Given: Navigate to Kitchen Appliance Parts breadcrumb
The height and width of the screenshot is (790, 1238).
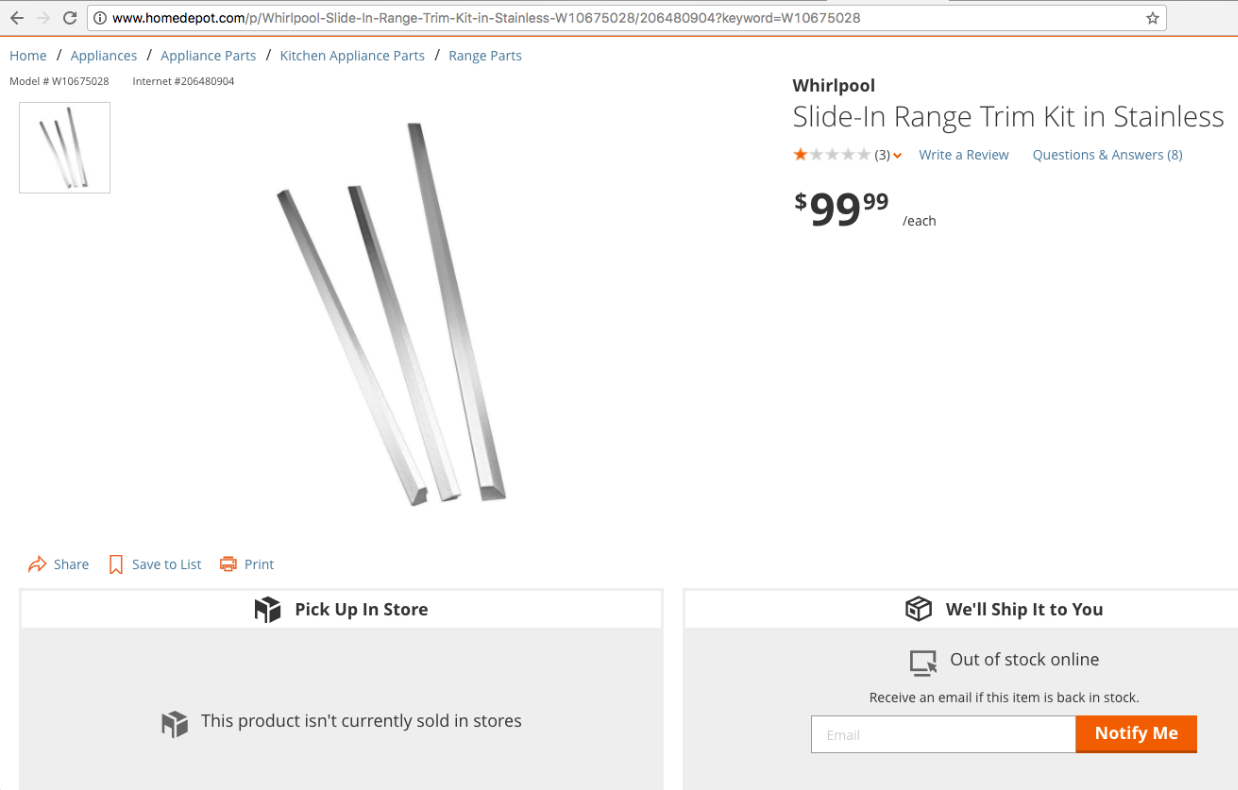Looking at the screenshot, I should (x=352, y=56).
